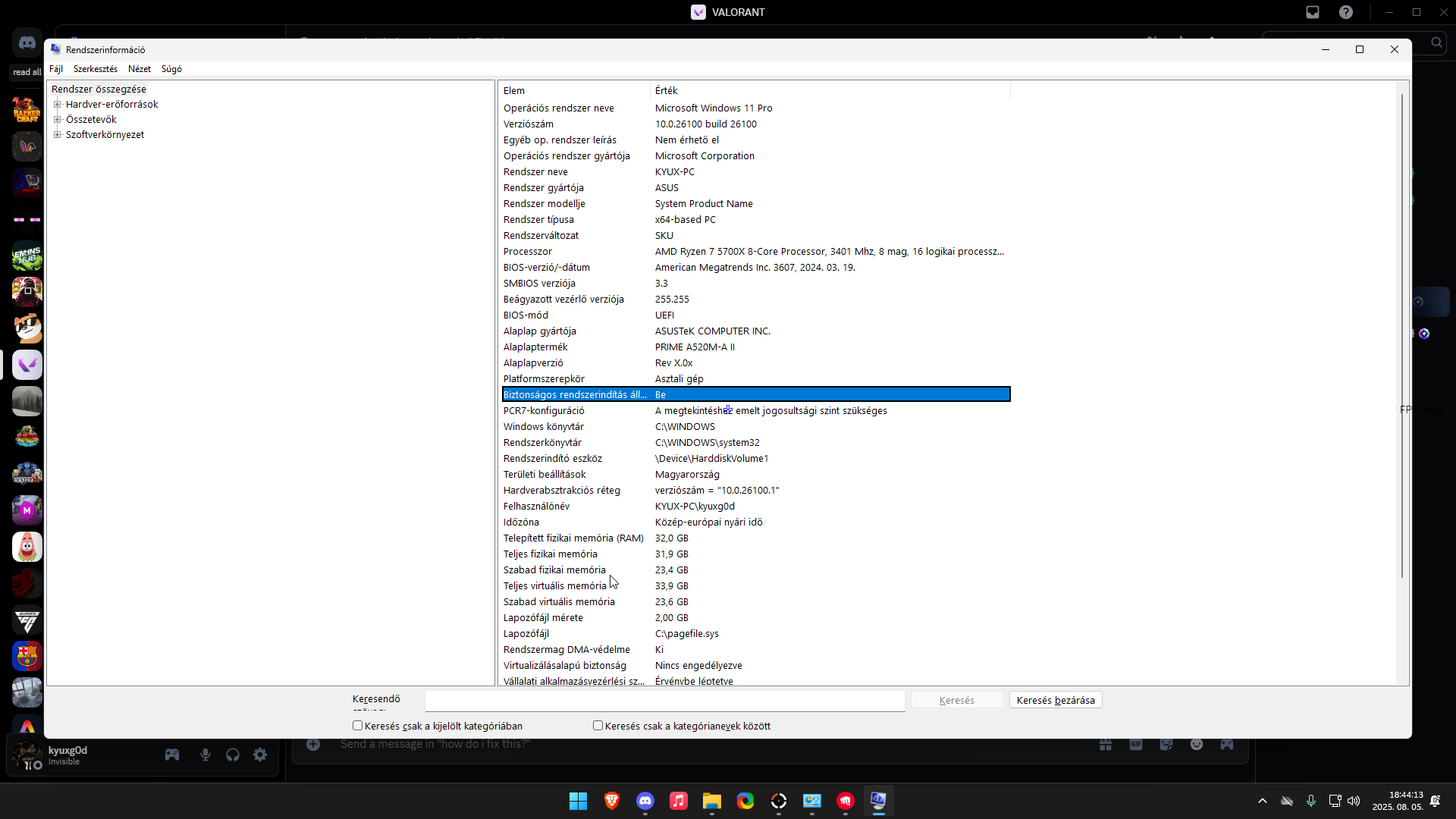The height and width of the screenshot is (819, 1456).
Task: Open File Explorer from taskbar
Action: click(712, 801)
